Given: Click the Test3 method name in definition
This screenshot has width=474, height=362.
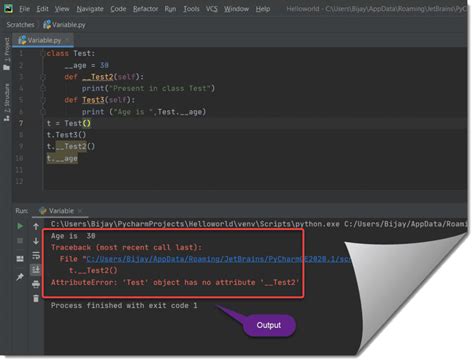Looking at the screenshot, I should point(93,100).
